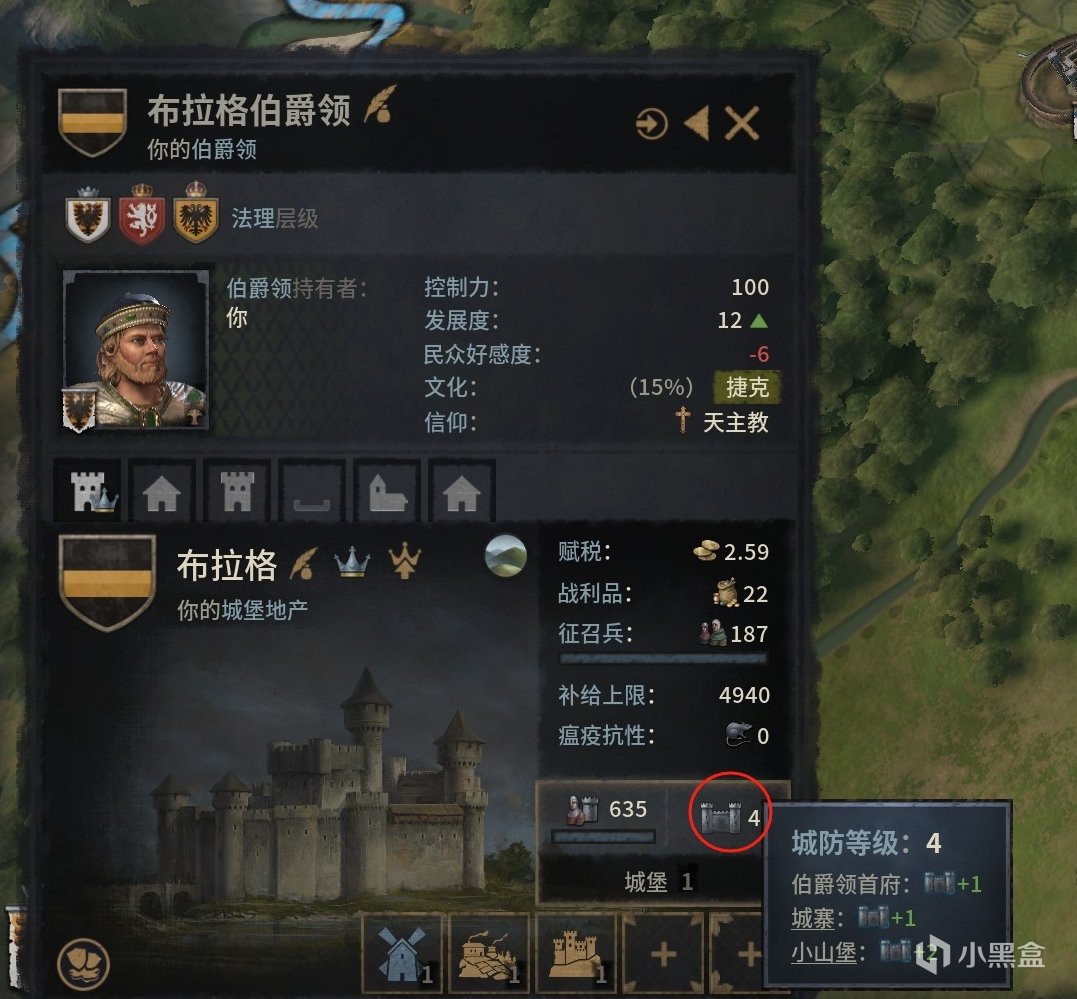Image resolution: width=1077 pixels, height=999 pixels.
Task: Click the feather rename icon beside 布拉格伯爵领
Action: coord(381,104)
